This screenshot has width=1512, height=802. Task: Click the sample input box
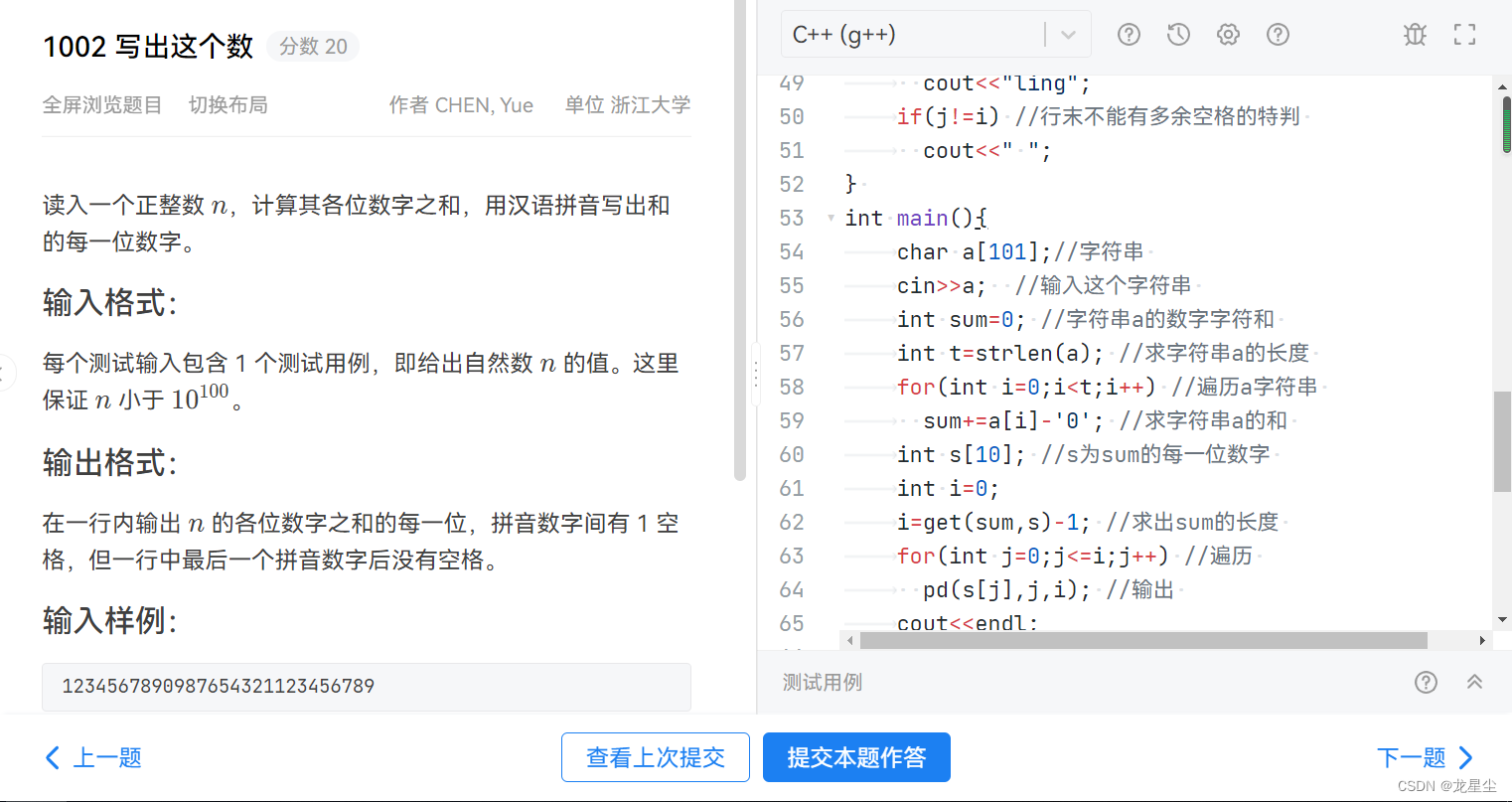pos(367,687)
